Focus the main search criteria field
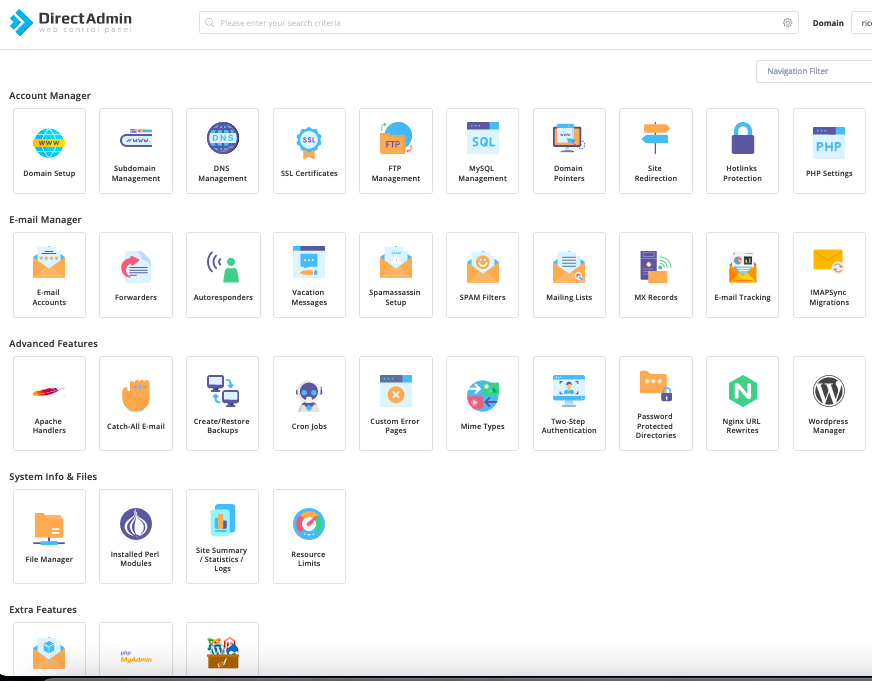Screen dimensions: 872x681 pyautogui.click(x=498, y=23)
